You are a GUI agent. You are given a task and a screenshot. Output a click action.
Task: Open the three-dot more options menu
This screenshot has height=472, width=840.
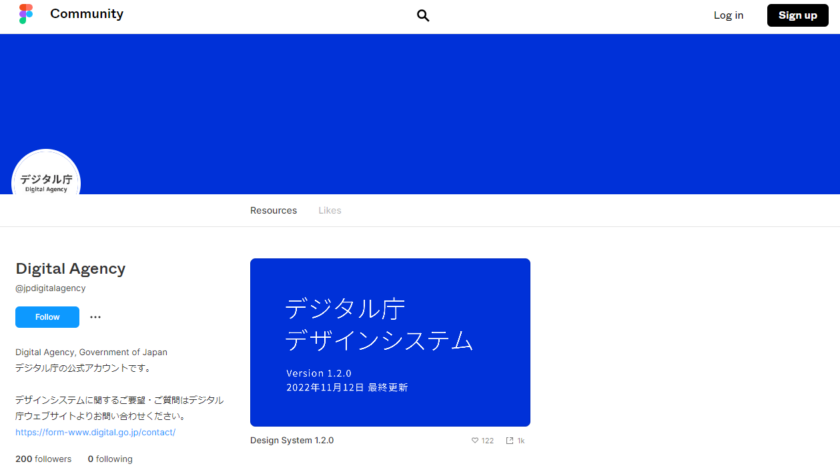95,317
